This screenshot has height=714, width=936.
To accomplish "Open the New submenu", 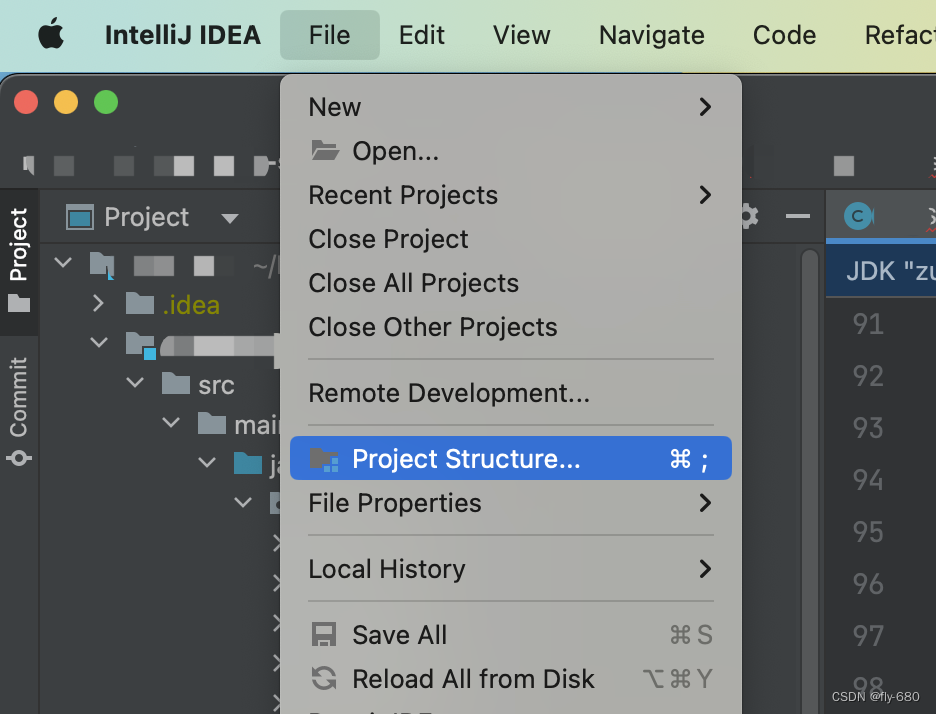I will 510,107.
